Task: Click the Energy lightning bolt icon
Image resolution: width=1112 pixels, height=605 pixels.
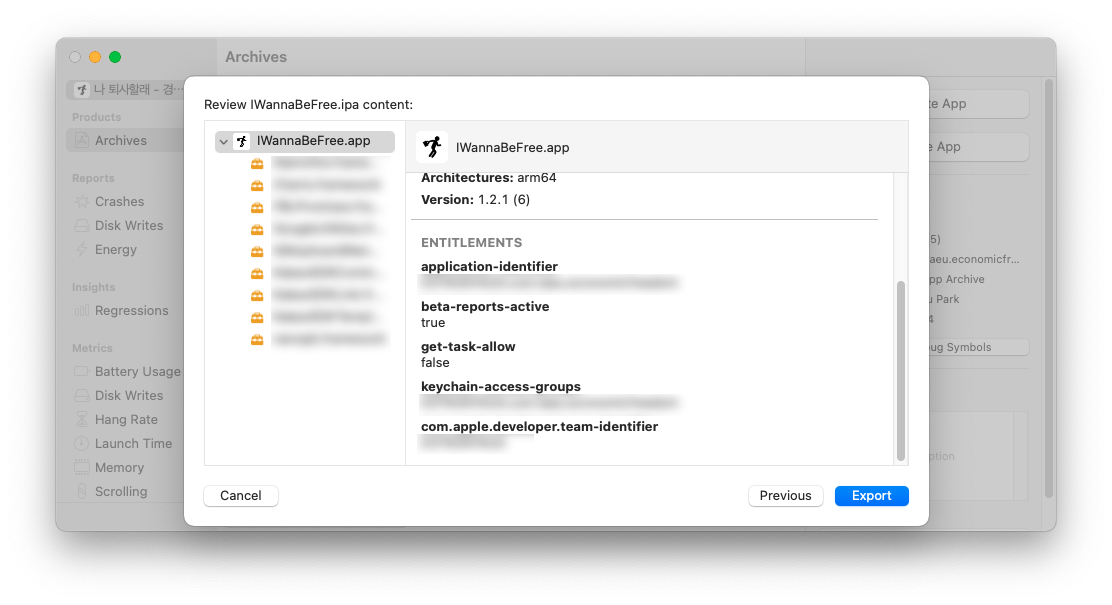Action: click(82, 250)
